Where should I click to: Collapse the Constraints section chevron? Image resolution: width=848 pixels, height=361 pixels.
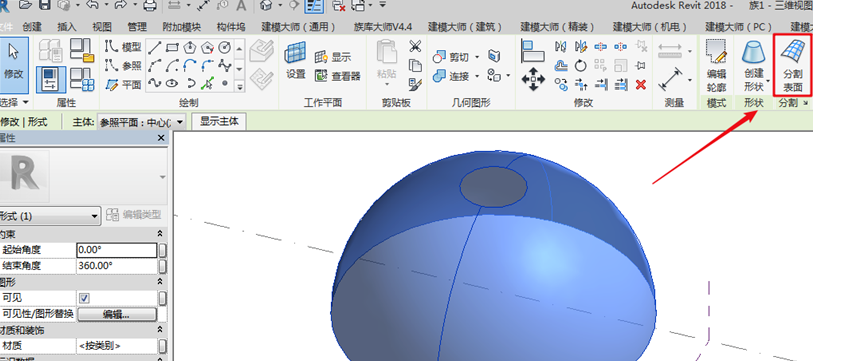click(x=160, y=234)
